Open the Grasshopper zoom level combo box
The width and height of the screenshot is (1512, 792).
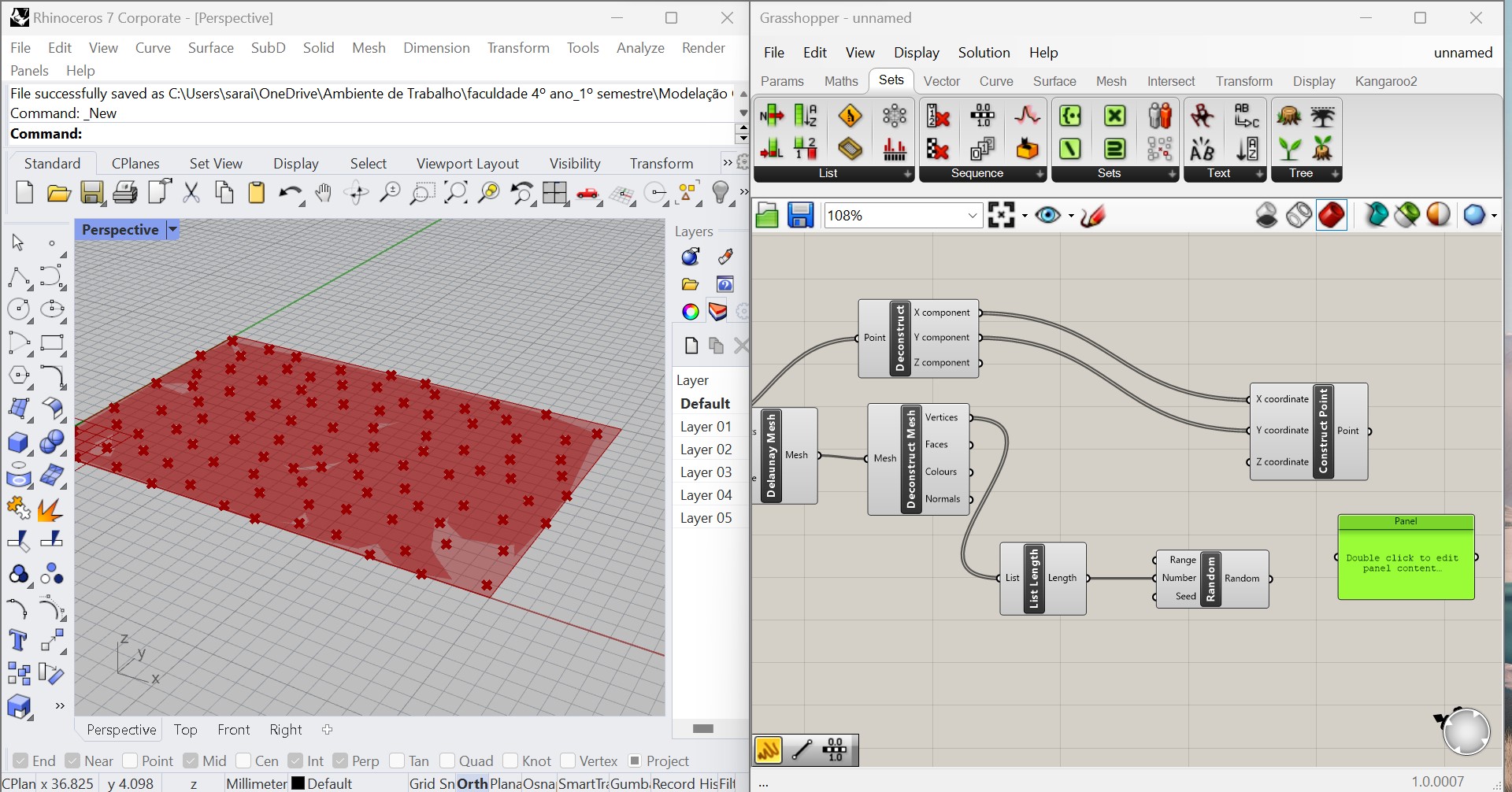click(903, 215)
